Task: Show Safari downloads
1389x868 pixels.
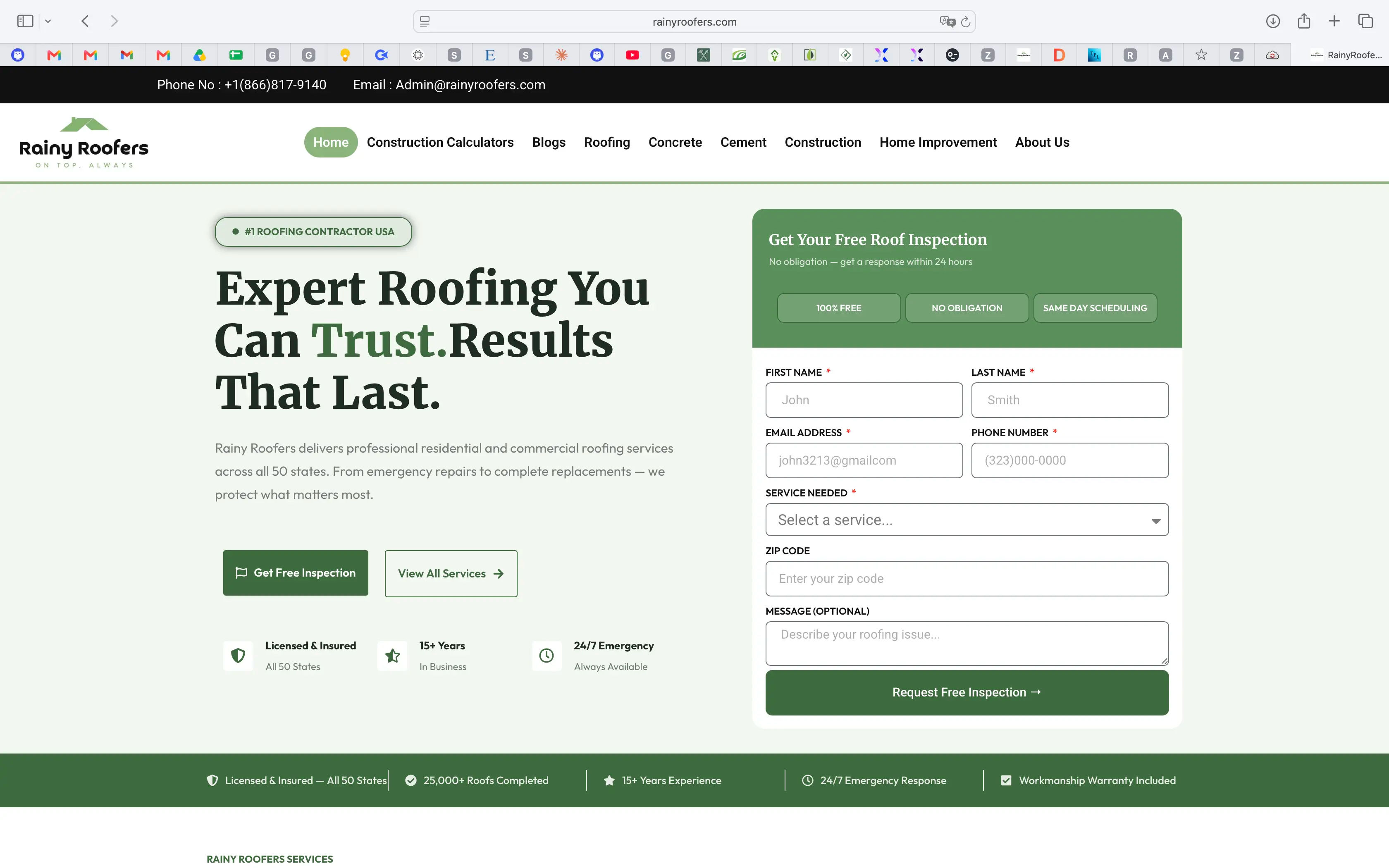Action: (x=1273, y=21)
